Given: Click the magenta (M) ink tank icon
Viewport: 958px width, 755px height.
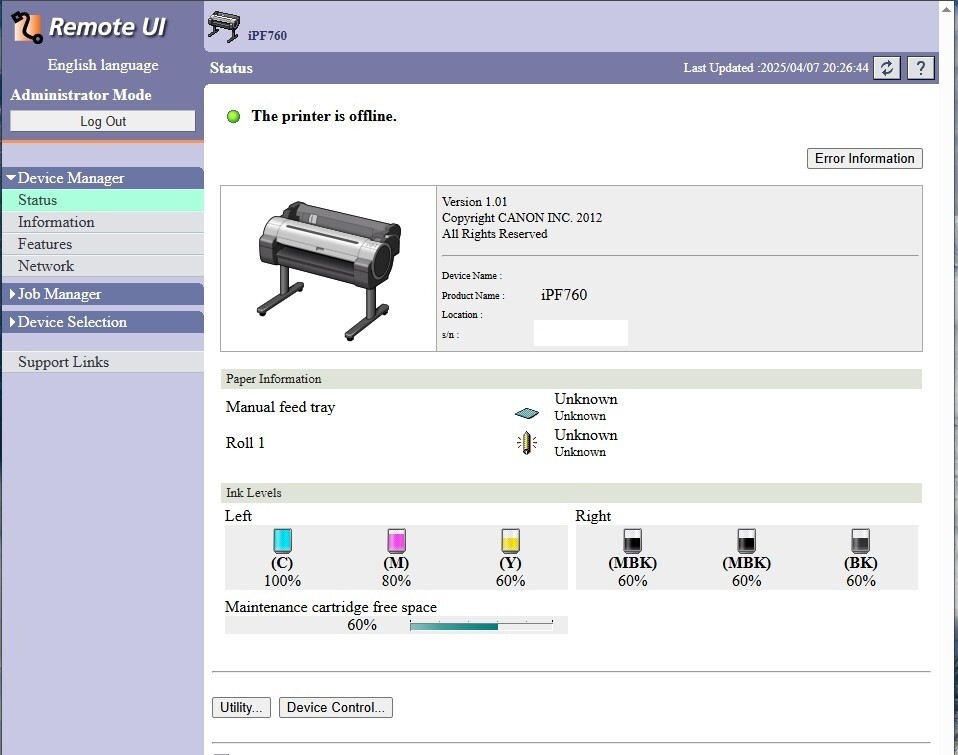Looking at the screenshot, I should click(396, 541).
